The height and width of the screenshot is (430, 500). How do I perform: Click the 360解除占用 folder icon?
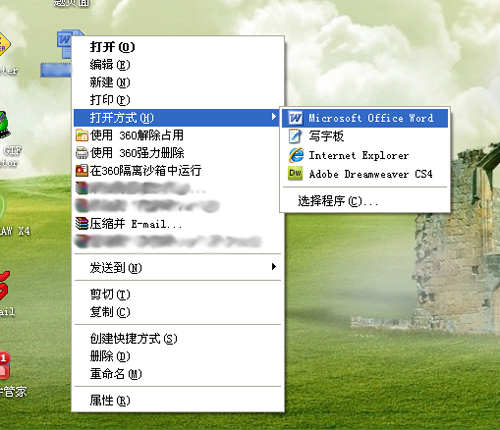[82, 135]
